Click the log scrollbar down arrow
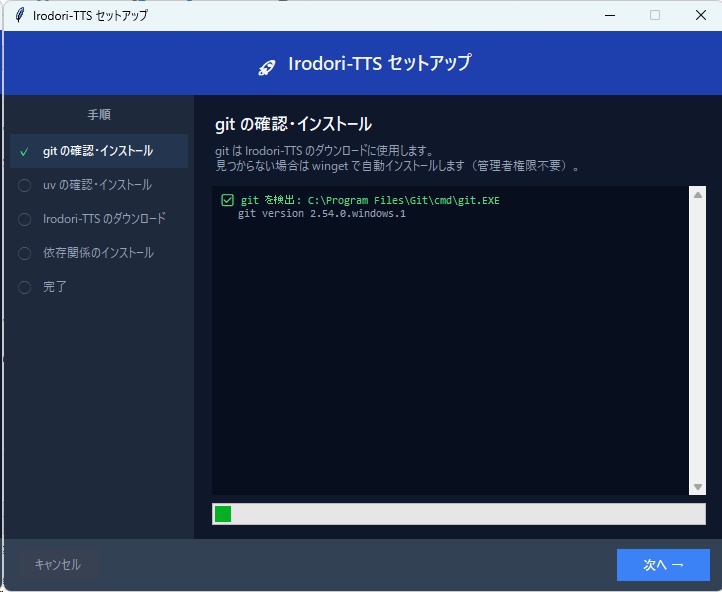This screenshot has height=592, width=722. pyautogui.click(x=698, y=487)
